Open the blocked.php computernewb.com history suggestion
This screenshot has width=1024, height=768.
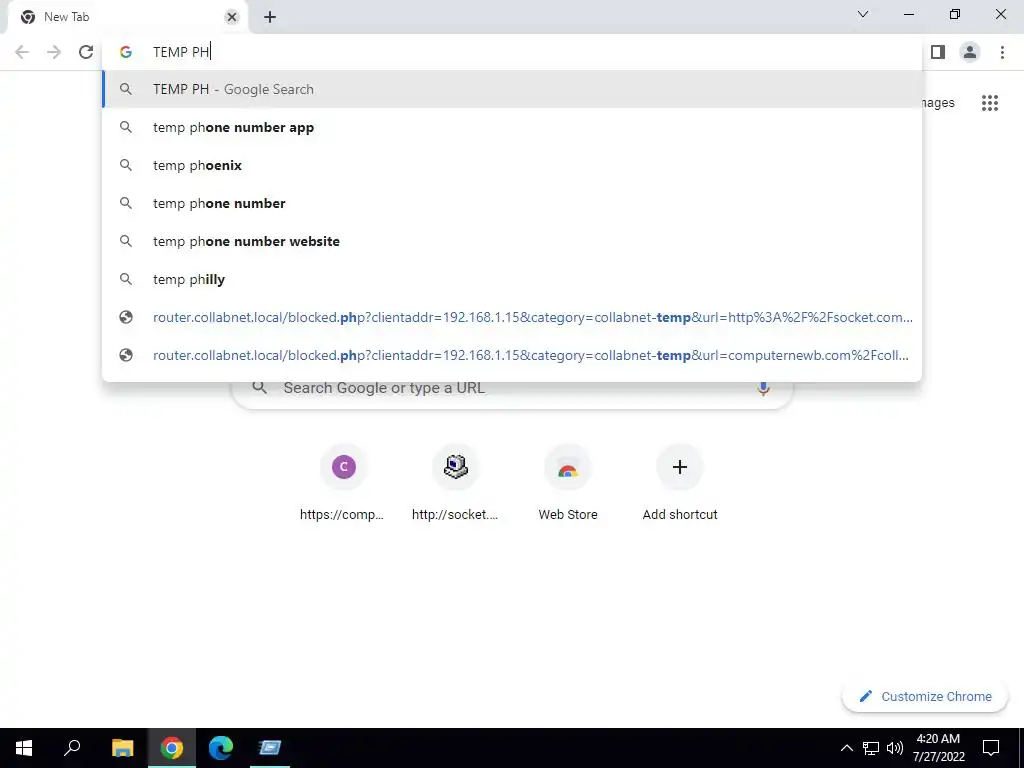tap(512, 355)
